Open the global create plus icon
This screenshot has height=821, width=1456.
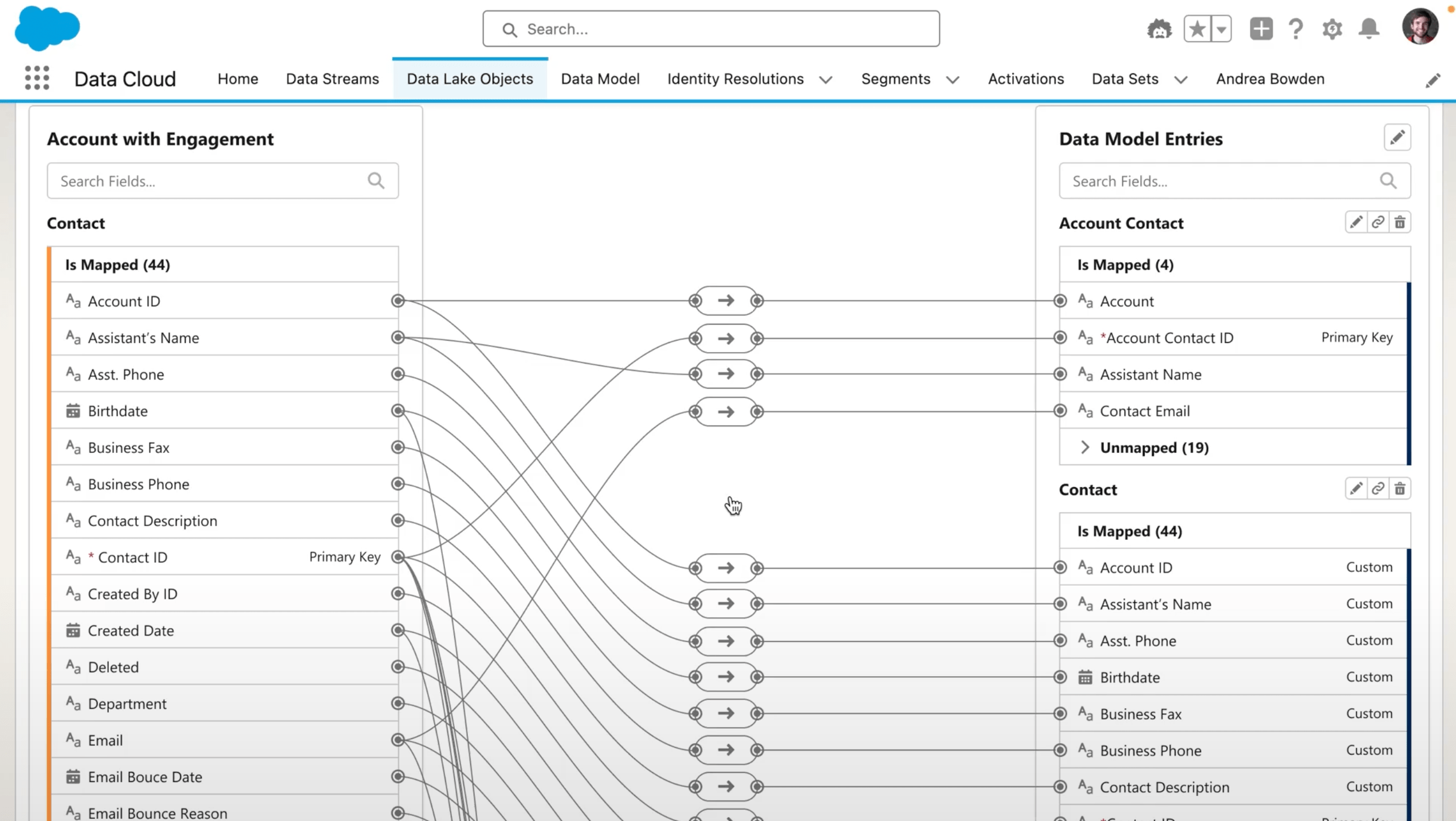tap(1261, 29)
